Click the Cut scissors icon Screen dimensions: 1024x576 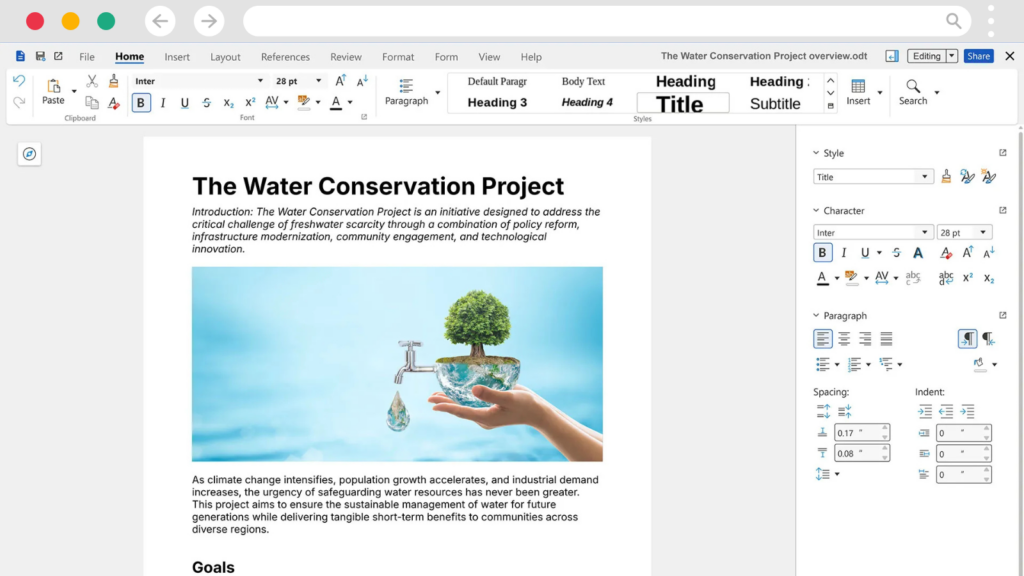[x=92, y=81]
